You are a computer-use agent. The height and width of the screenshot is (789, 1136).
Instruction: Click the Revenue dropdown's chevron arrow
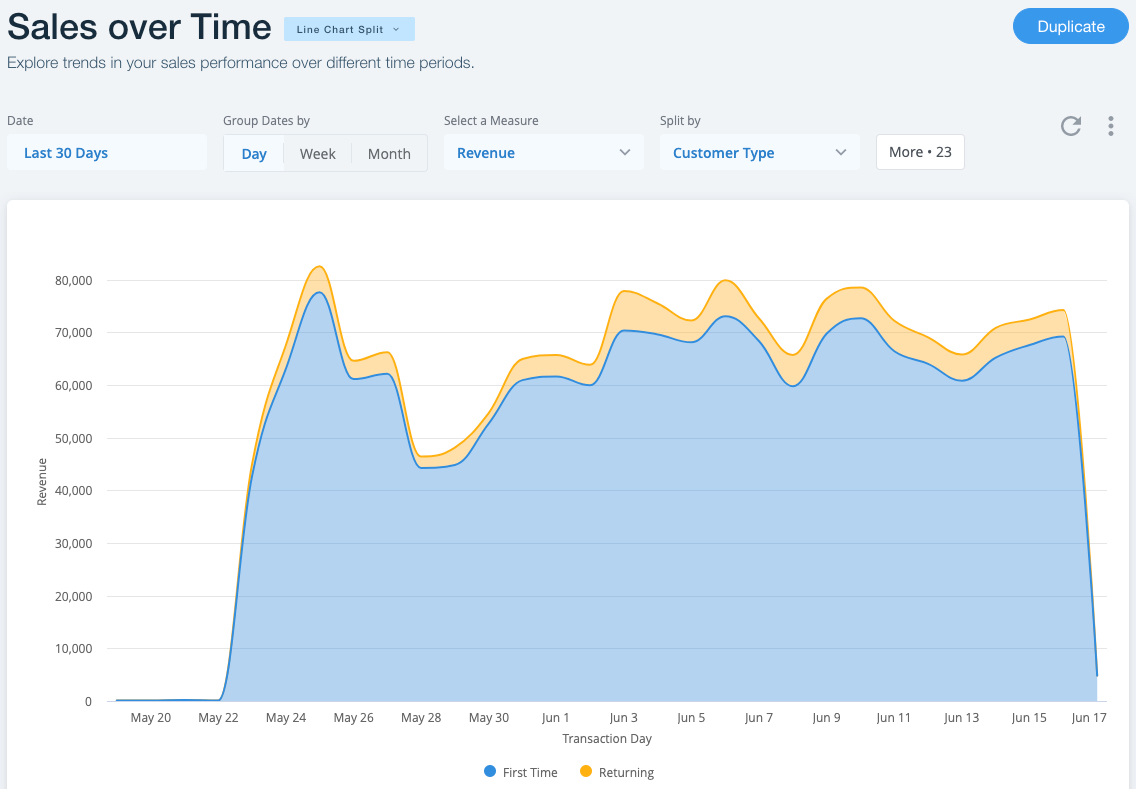pyautogui.click(x=625, y=153)
